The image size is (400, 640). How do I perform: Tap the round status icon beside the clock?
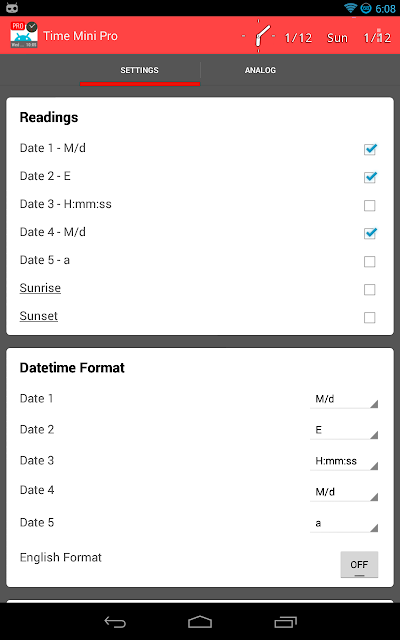(x=366, y=8)
